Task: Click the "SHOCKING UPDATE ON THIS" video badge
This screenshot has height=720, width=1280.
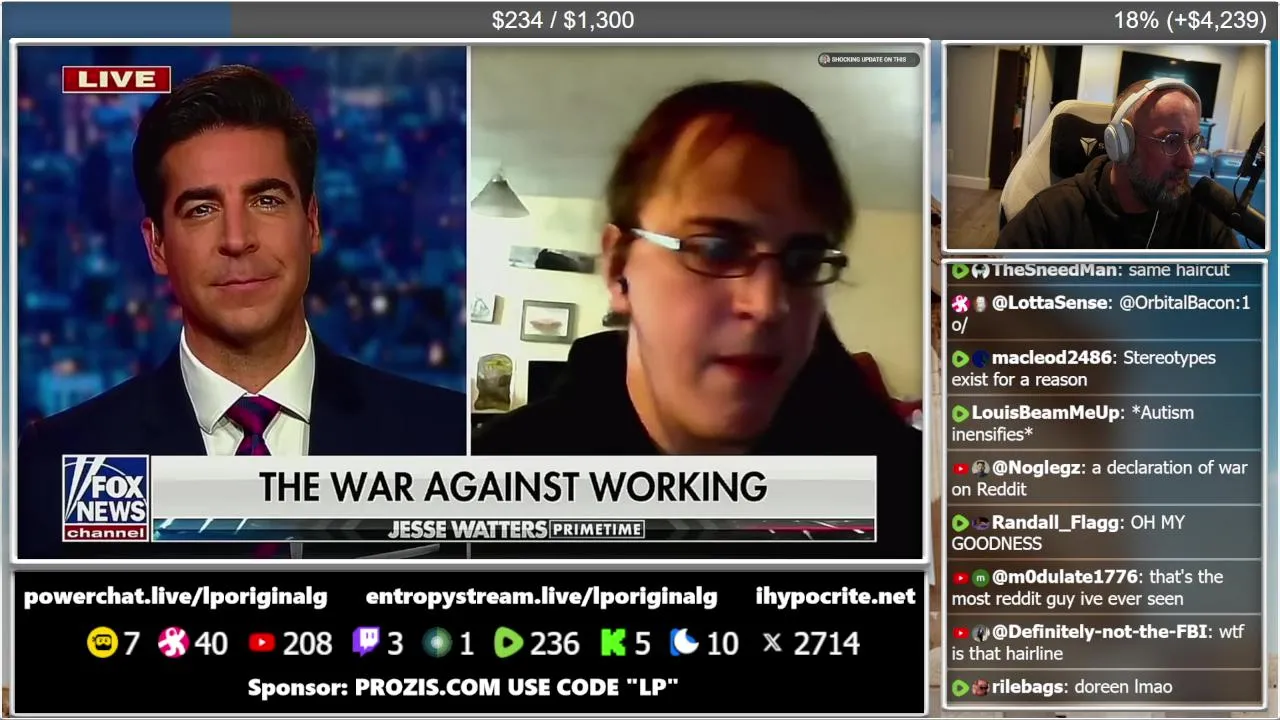Action: click(x=868, y=60)
